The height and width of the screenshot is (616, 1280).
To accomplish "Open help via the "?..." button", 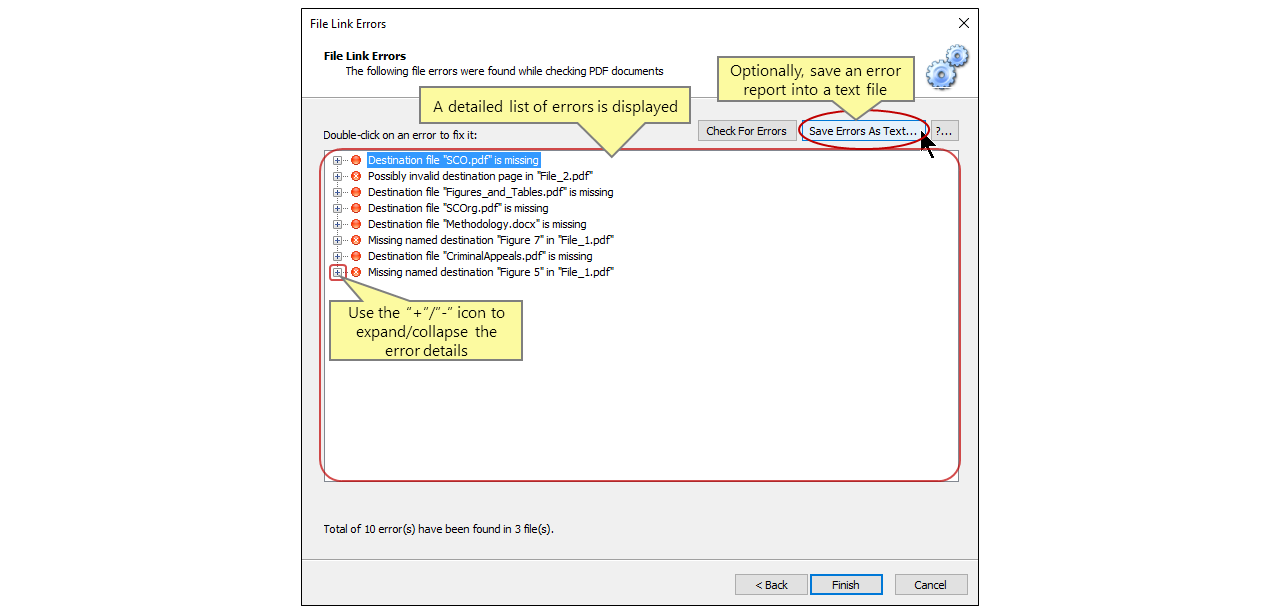I will click(943, 130).
